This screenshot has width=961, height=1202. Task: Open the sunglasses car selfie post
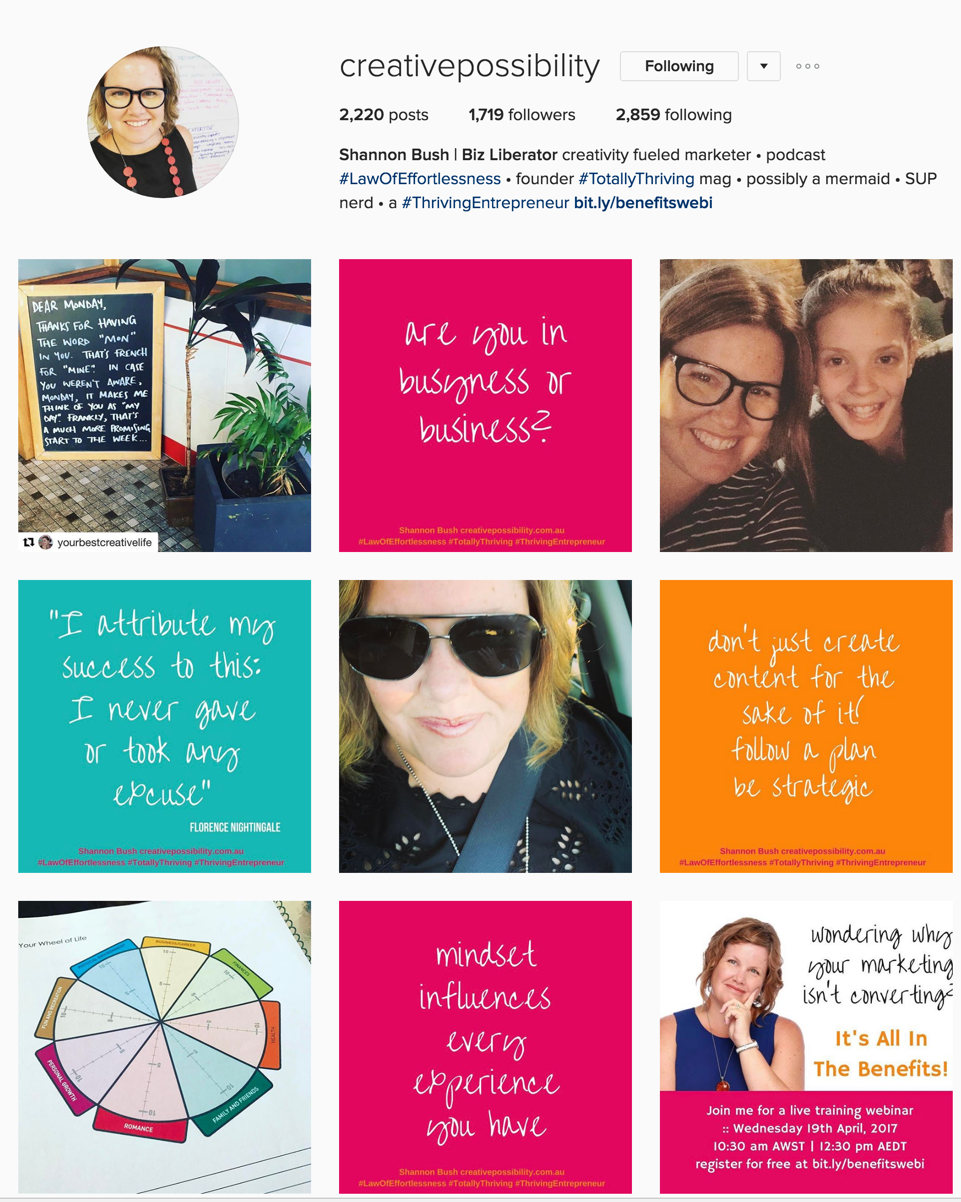[x=485, y=726]
